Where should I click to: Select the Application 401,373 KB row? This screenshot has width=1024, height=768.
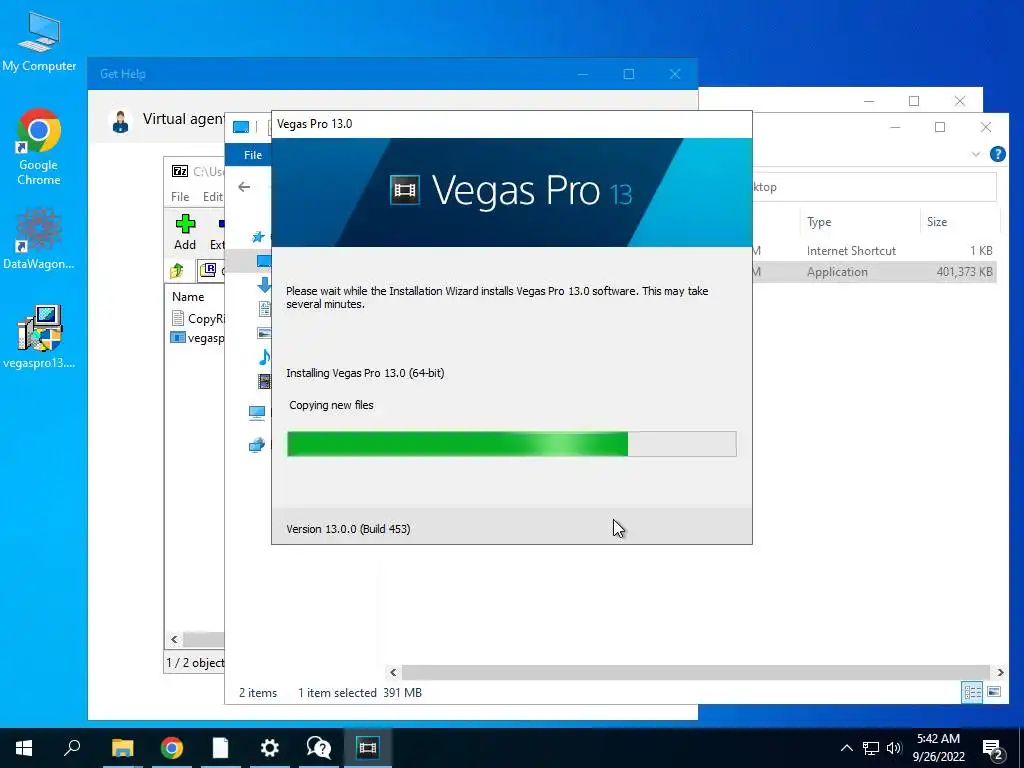874,272
